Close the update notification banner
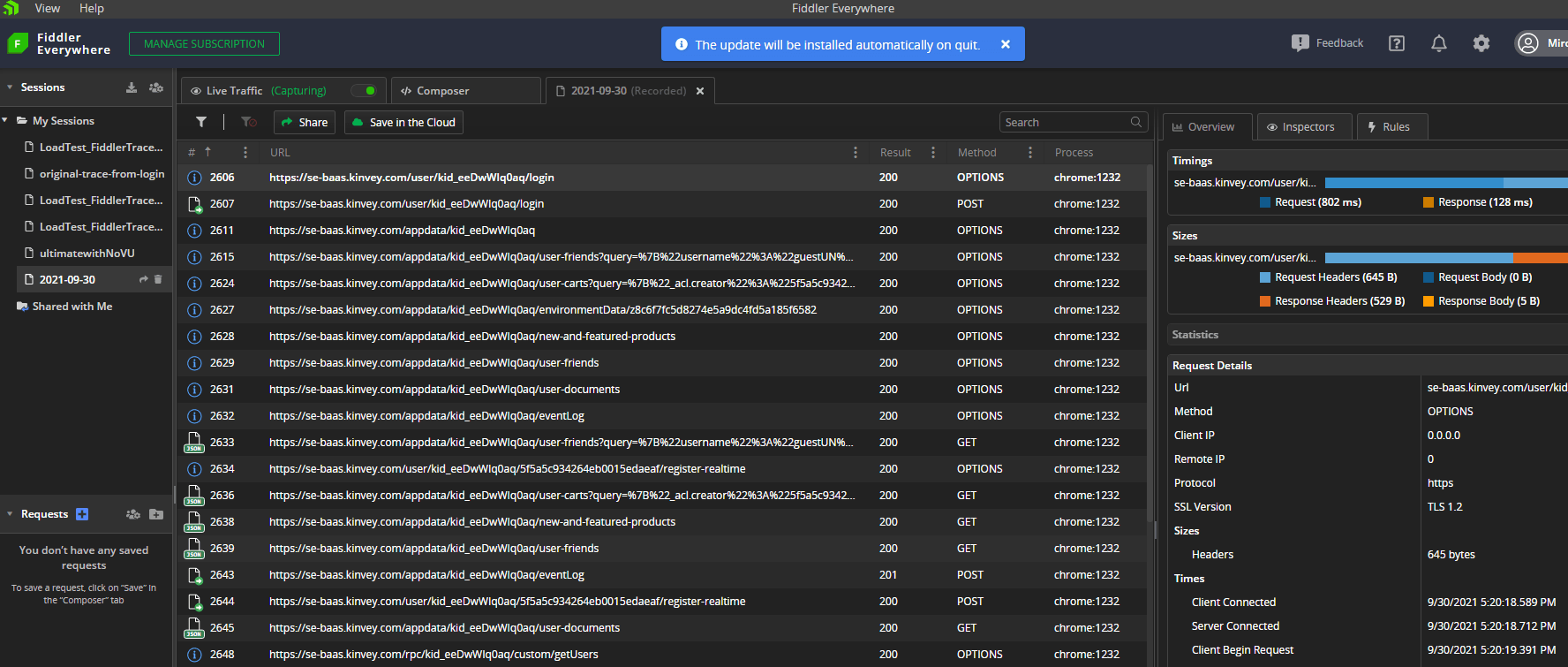 coord(1006,44)
